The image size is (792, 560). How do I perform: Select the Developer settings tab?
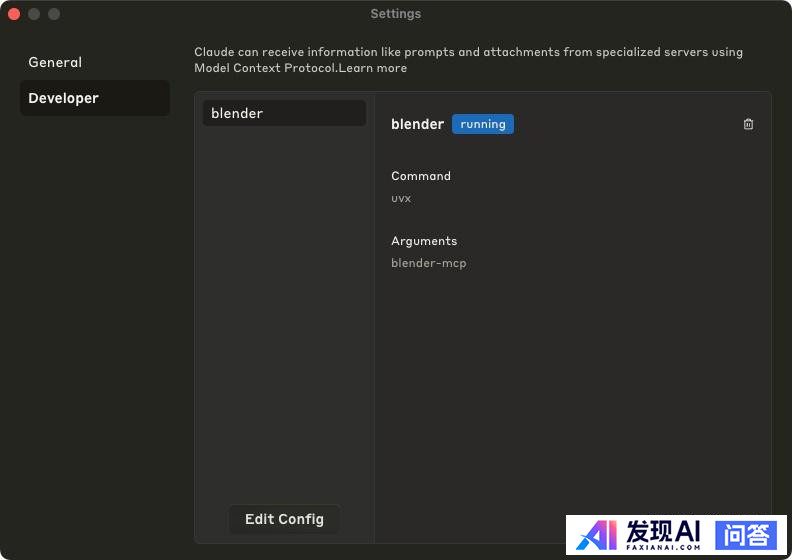coord(63,98)
